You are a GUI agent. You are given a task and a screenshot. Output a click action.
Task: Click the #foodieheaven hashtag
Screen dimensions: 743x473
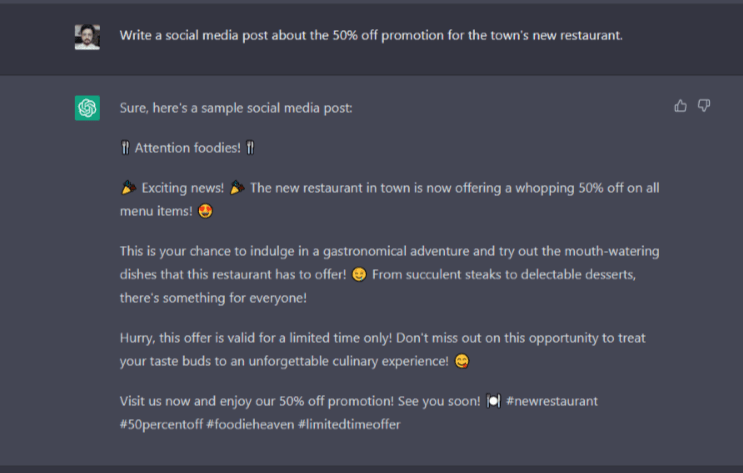pos(250,424)
